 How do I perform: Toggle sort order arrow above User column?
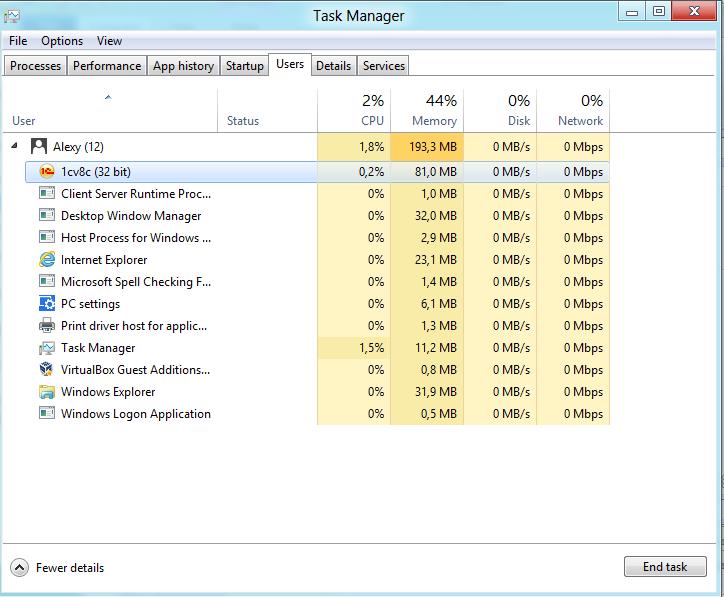[x=108, y=97]
